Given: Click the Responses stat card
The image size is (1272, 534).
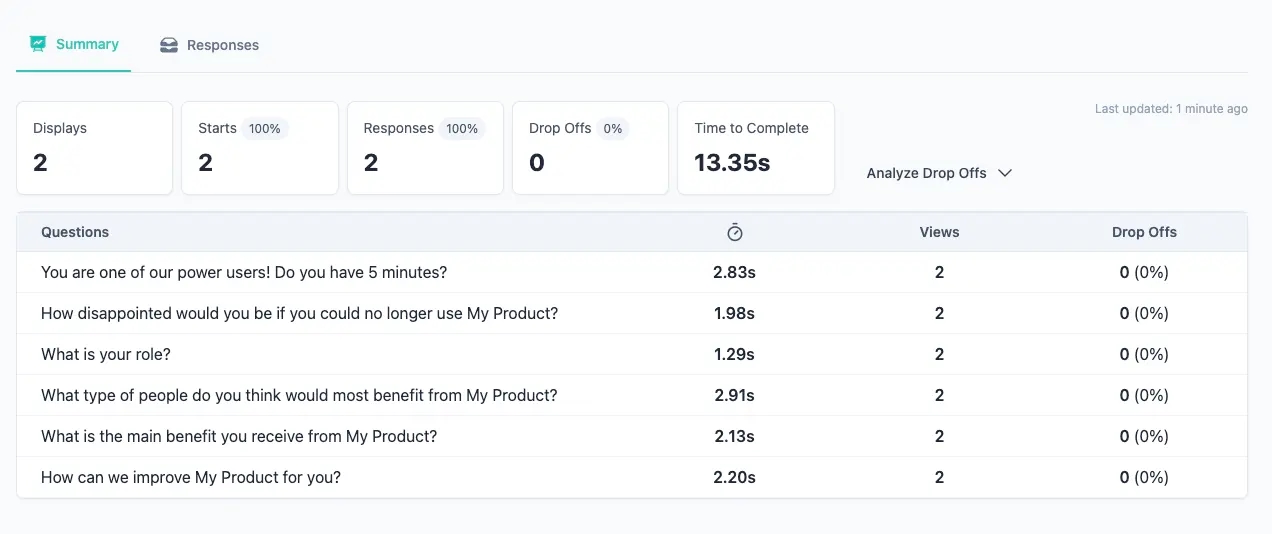Looking at the screenshot, I should pyautogui.click(x=425, y=148).
